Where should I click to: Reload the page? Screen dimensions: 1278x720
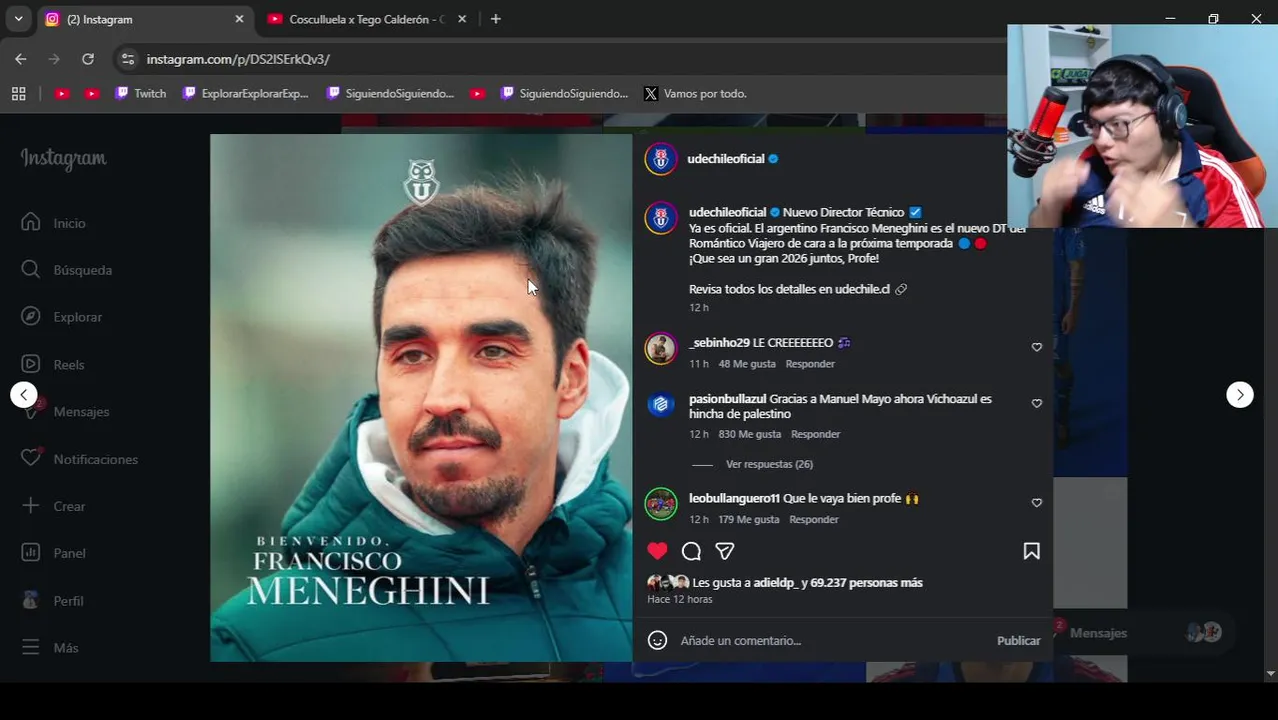pyautogui.click(x=88, y=59)
